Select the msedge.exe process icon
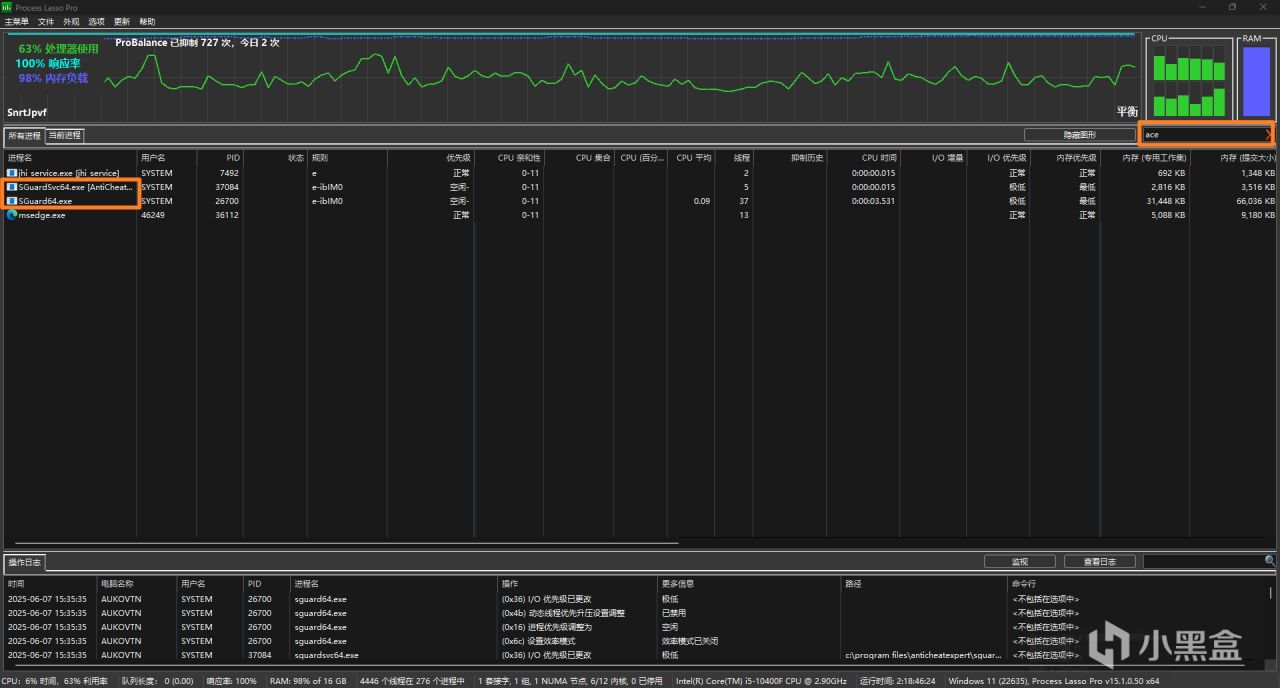 (12, 215)
